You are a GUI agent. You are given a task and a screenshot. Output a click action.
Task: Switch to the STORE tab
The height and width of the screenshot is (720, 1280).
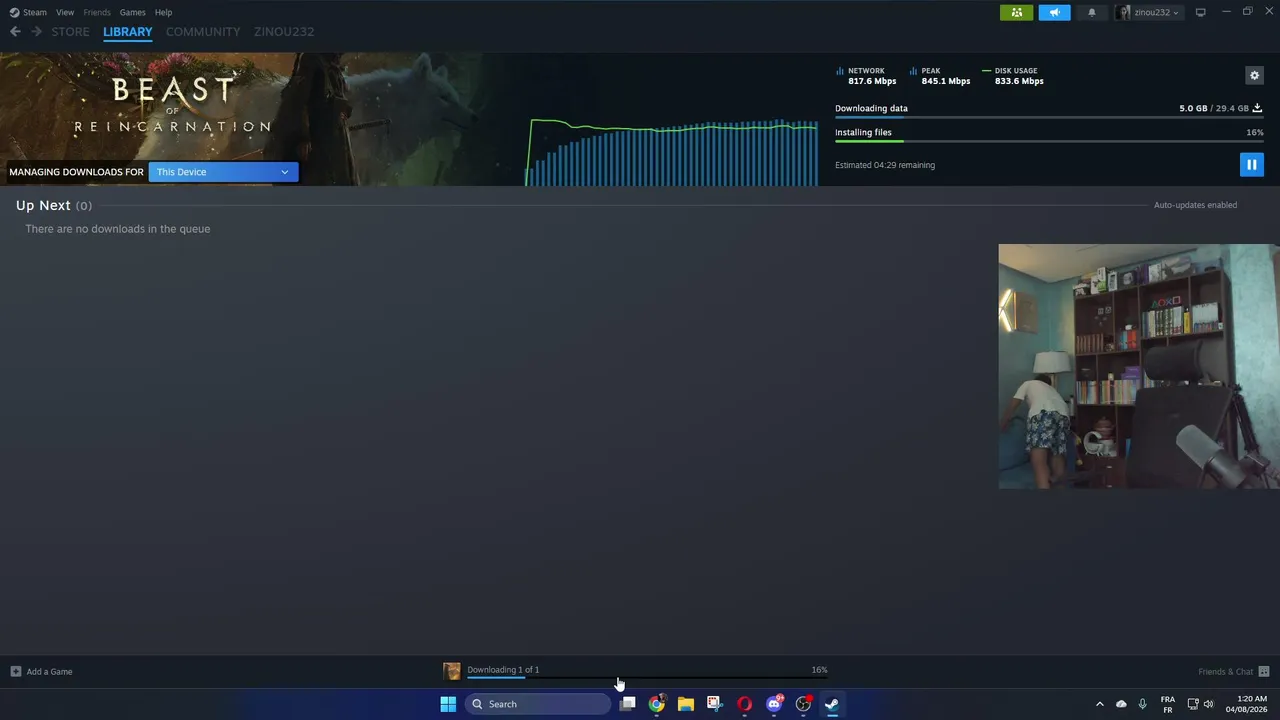70,32
